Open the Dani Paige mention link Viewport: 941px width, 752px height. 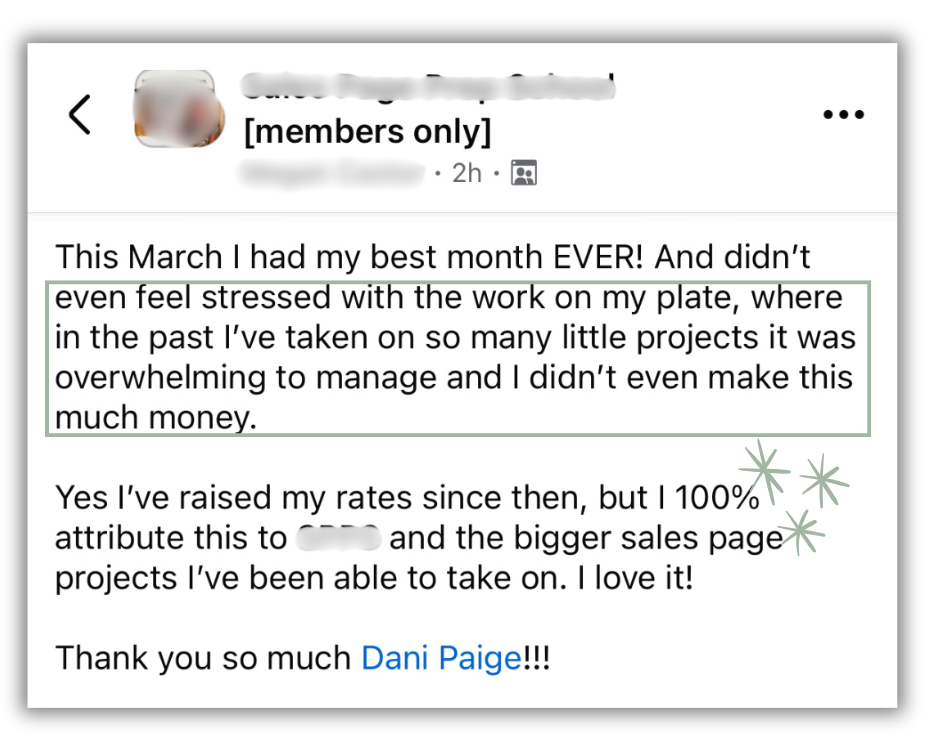coord(441,658)
